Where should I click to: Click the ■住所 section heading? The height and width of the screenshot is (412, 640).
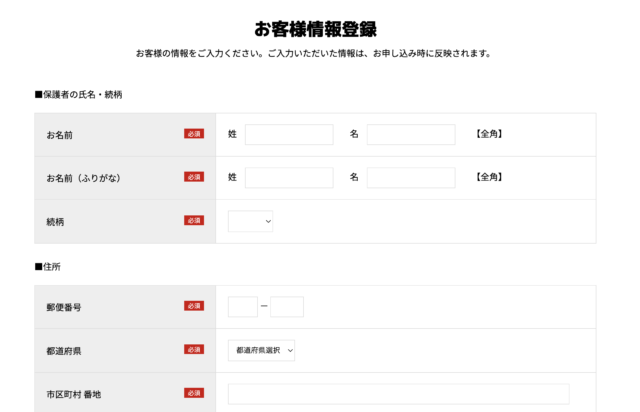48,267
